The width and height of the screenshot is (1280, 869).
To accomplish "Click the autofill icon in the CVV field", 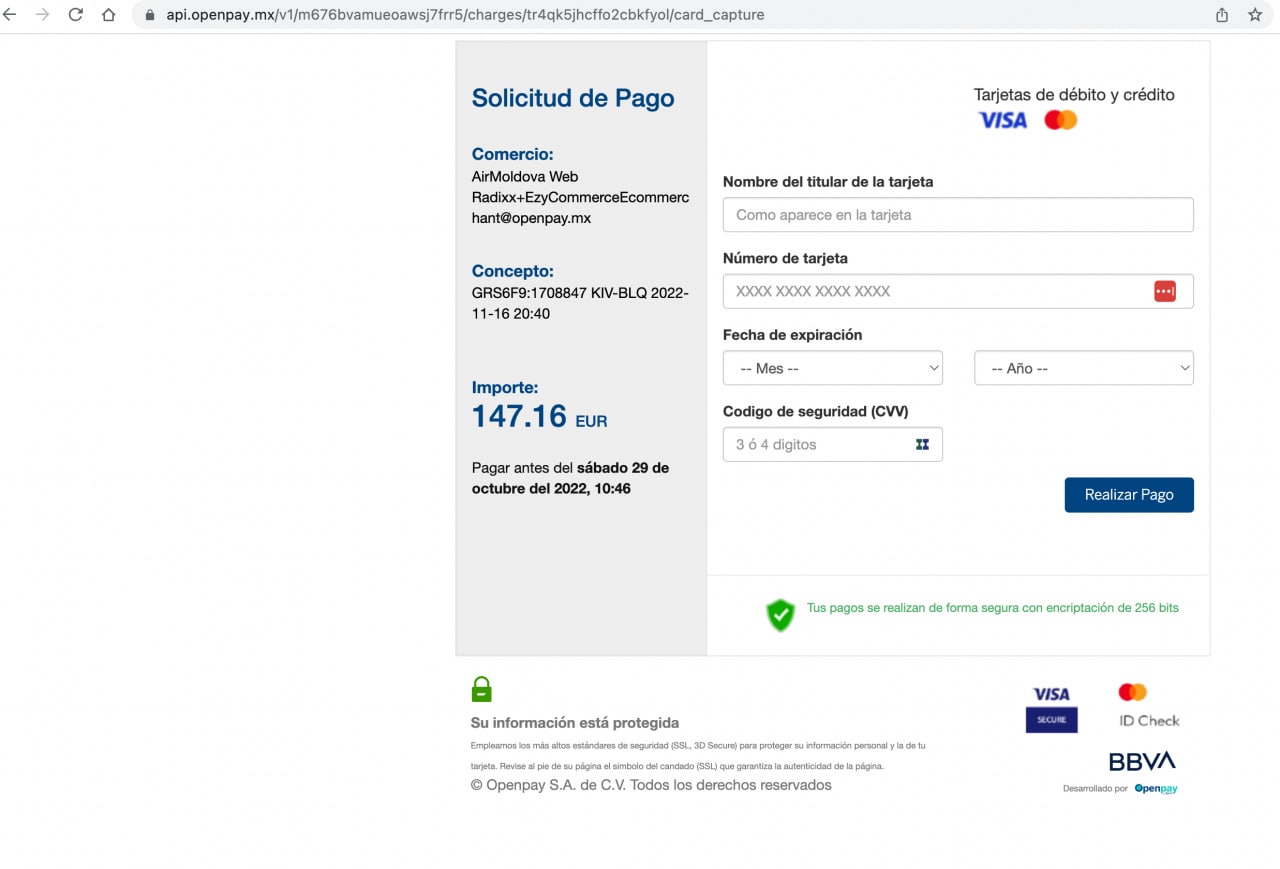I will click(922, 444).
